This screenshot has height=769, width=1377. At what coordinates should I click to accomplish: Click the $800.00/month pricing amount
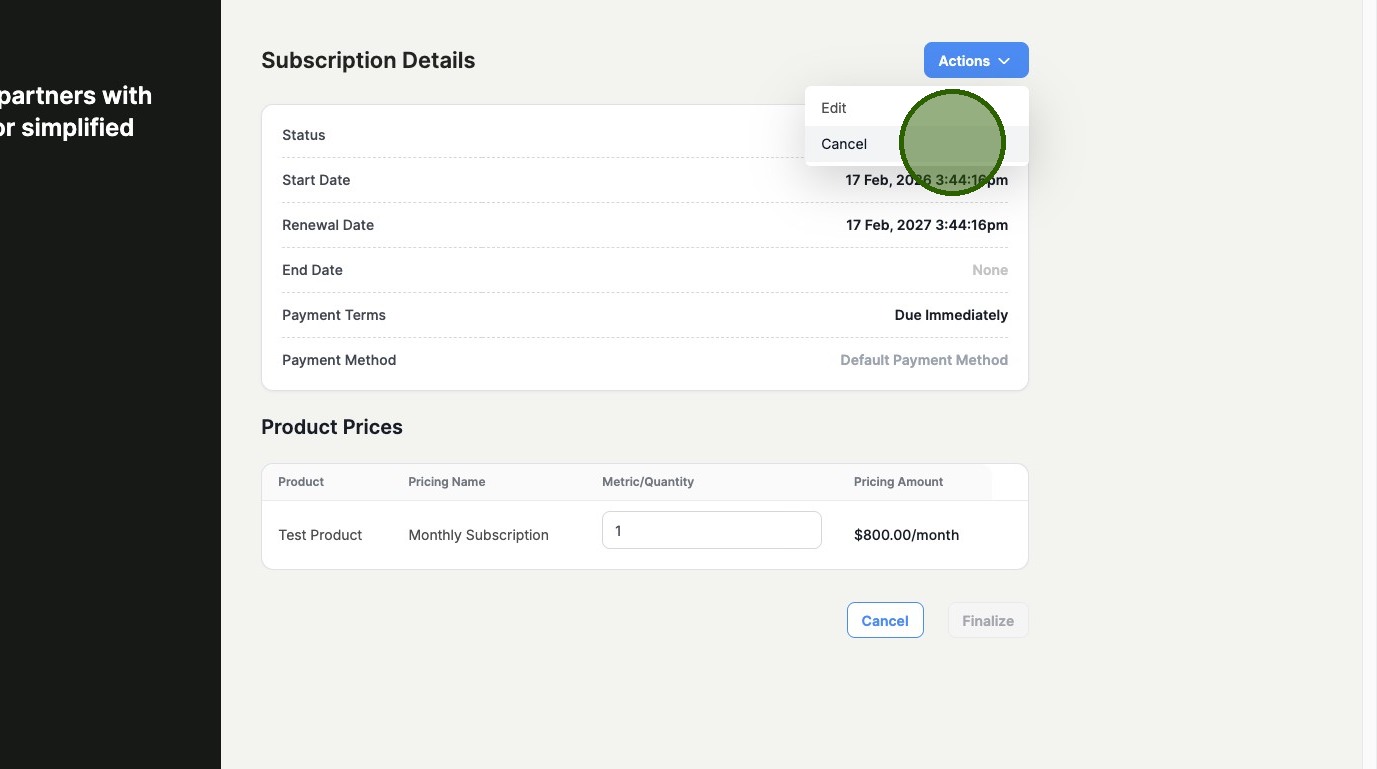906,535
